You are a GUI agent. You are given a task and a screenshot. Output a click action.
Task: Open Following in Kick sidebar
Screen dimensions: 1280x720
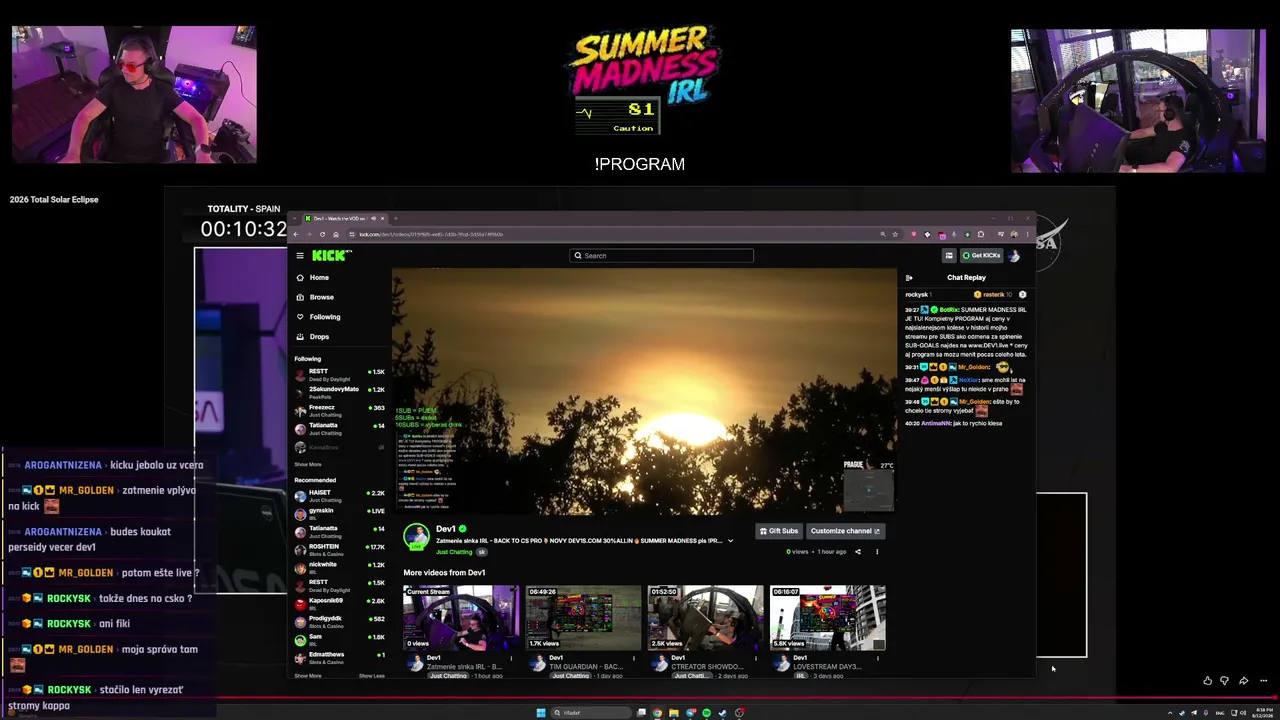(318, 317)
